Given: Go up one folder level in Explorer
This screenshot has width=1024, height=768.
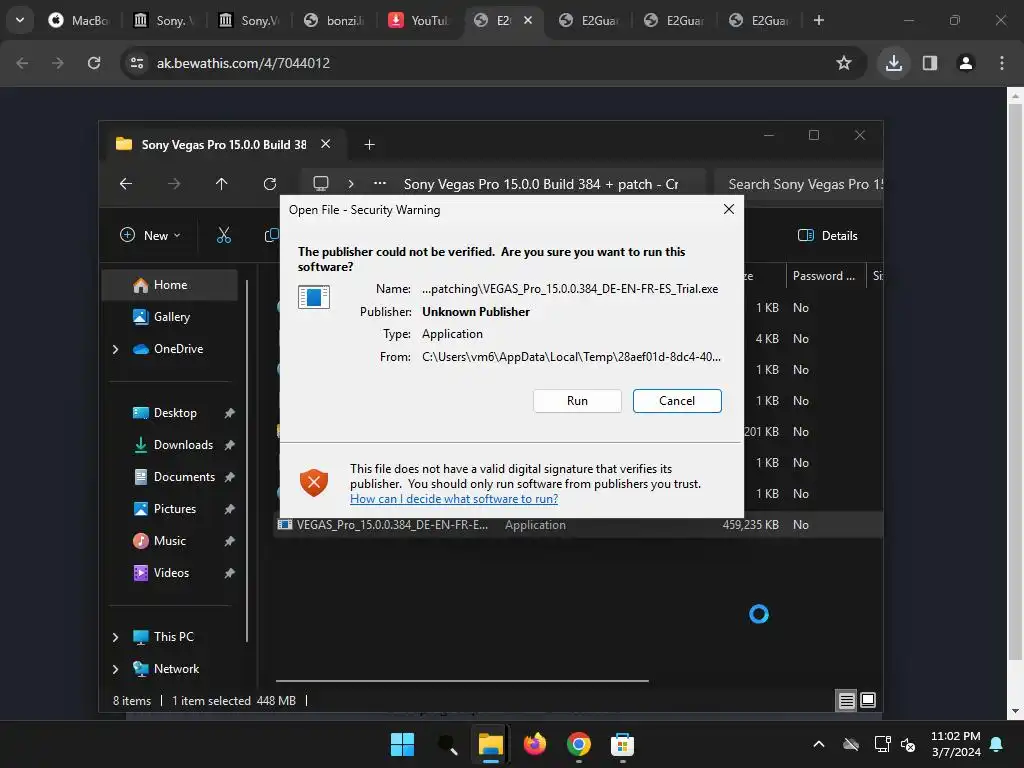Looking at the screenshot, I should coord(221,184).
